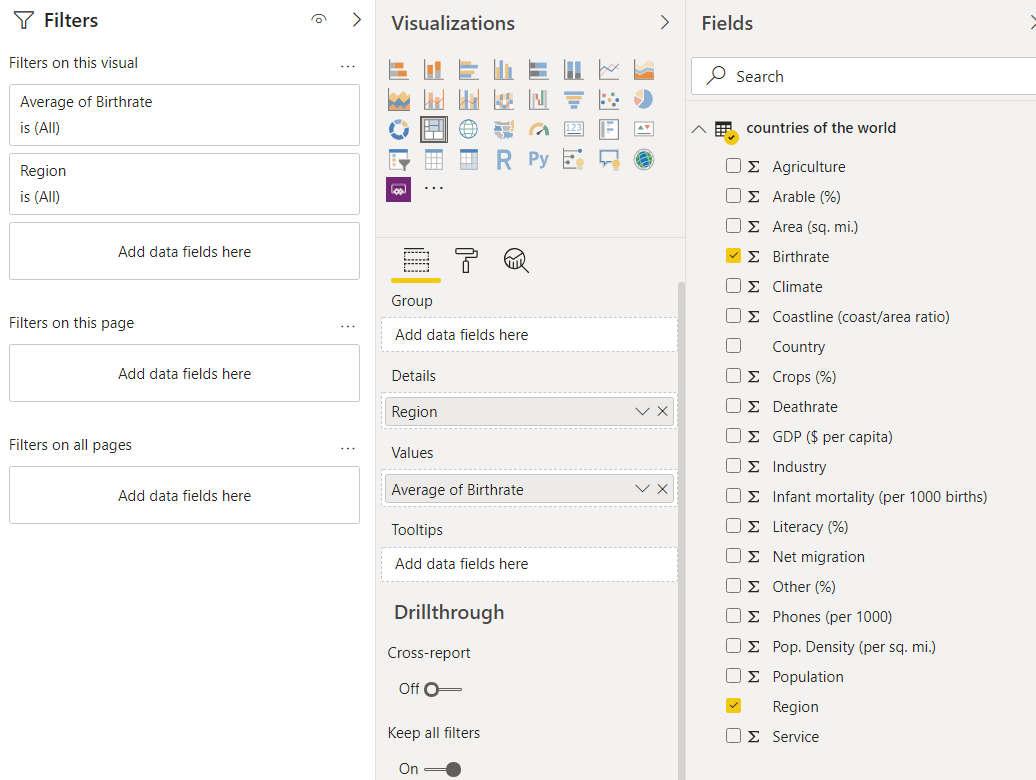This screenshot has width=1036, height=780.
Task: Choose the scatter chart visualization
Action: click(x=608, y=99)
